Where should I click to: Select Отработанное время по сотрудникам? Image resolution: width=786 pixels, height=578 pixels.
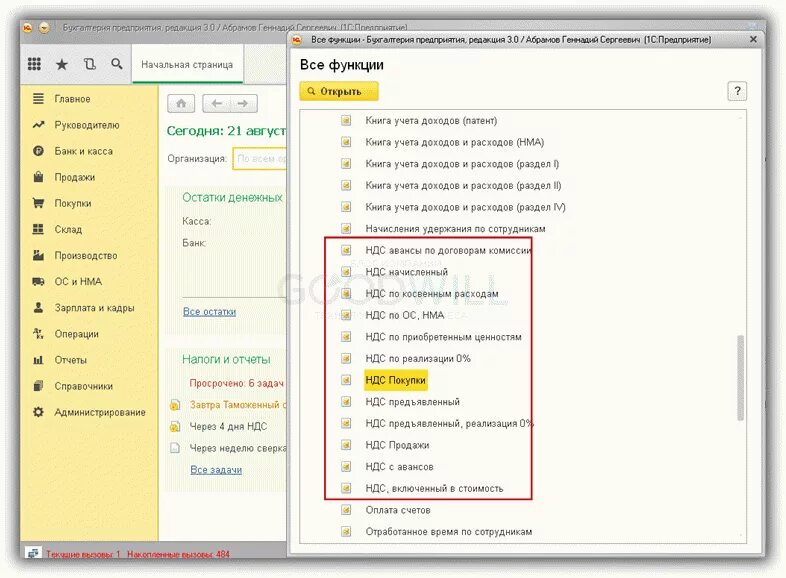(x=449, y=531)
